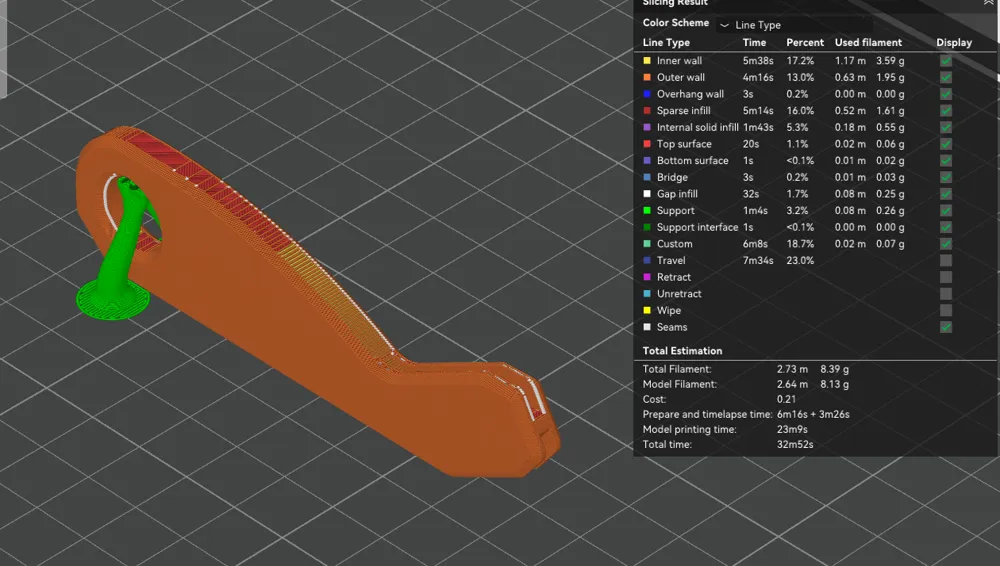Click the Bottom surface color swatch
This screenshot has height=566, width=1000.
pyautogui.click(x=647, y=160)
